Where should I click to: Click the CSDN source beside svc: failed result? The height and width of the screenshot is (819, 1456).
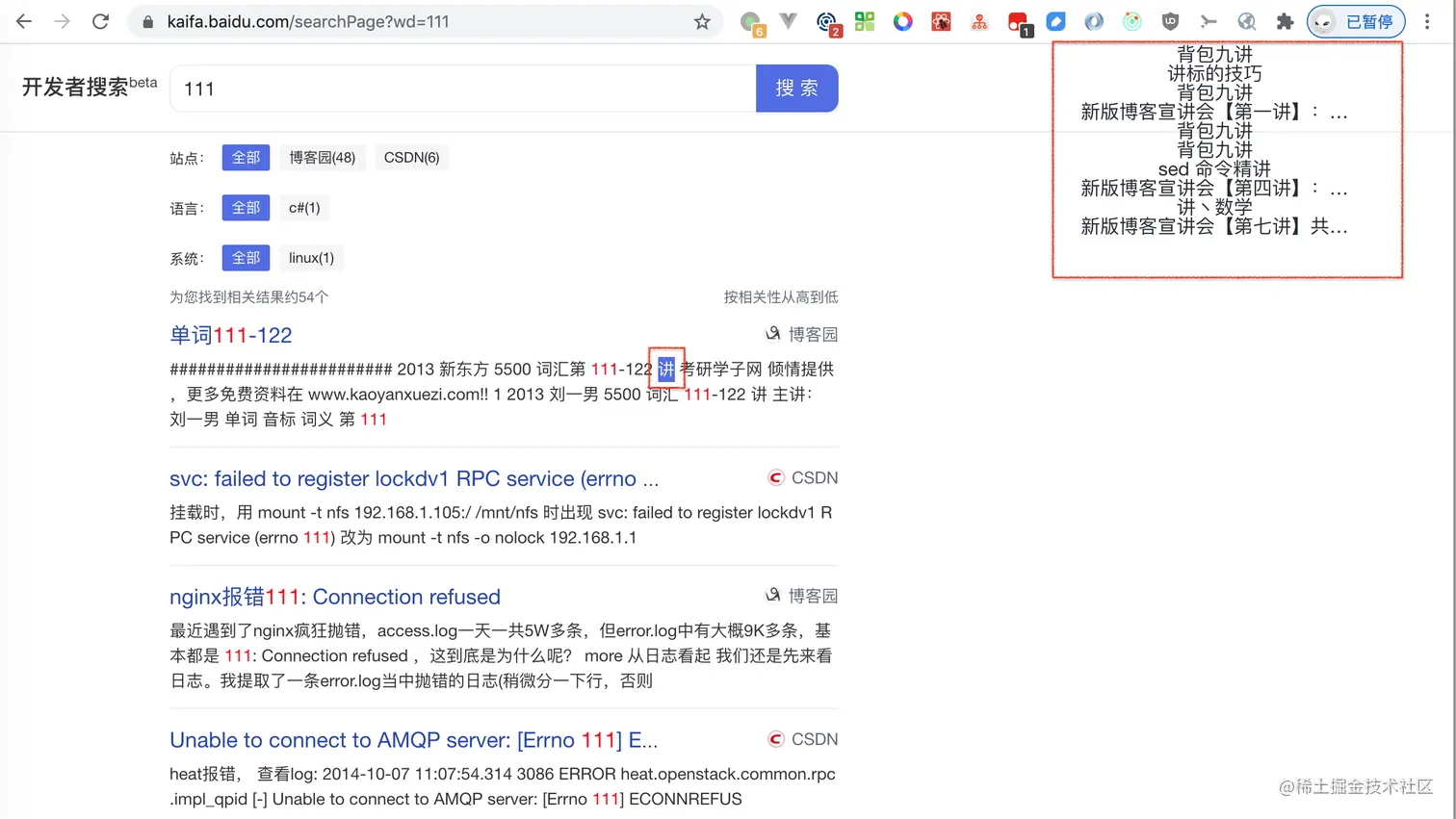pyautogui.click(x=803, y=477)
